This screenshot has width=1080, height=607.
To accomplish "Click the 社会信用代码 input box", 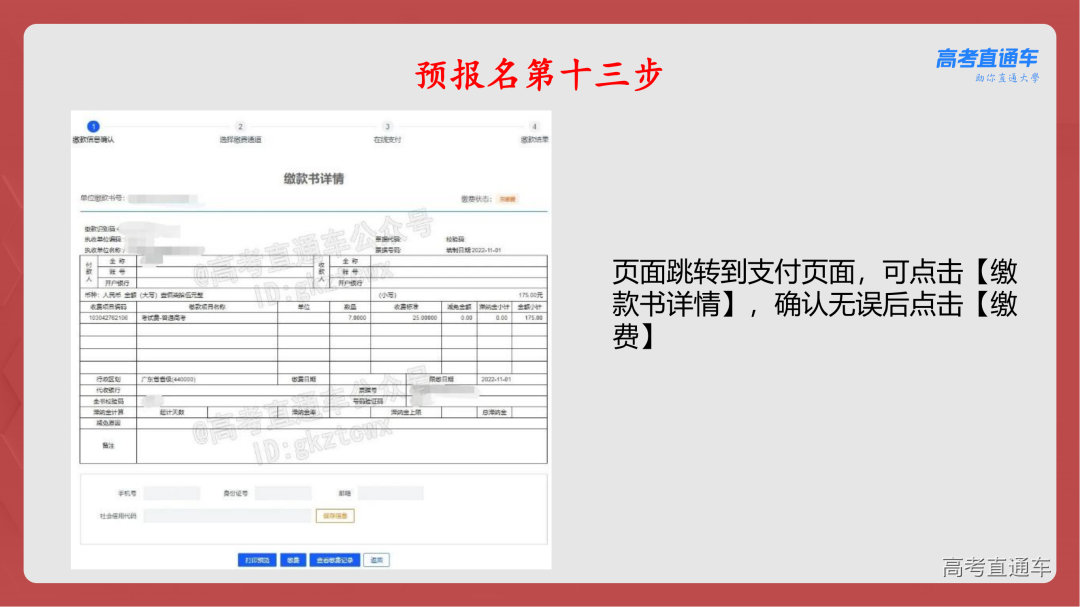I will [229, 516].
